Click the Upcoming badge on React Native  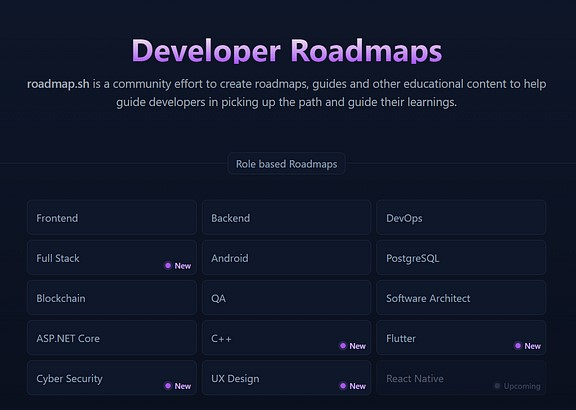(x=517, y=386)
